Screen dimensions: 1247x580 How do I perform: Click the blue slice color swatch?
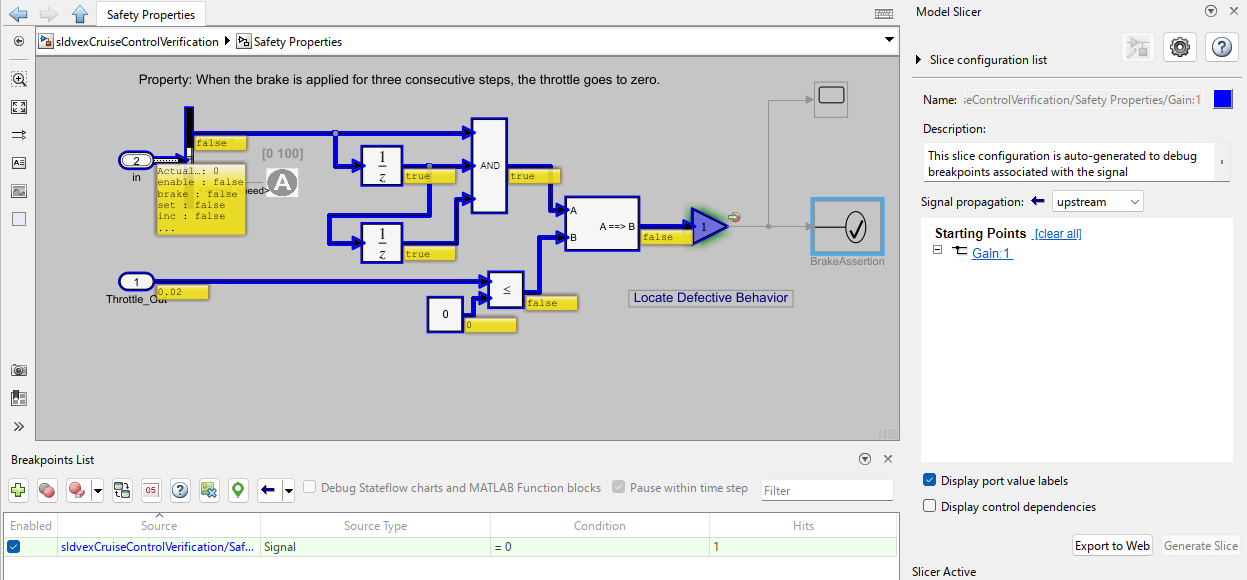click(1222, 99)
